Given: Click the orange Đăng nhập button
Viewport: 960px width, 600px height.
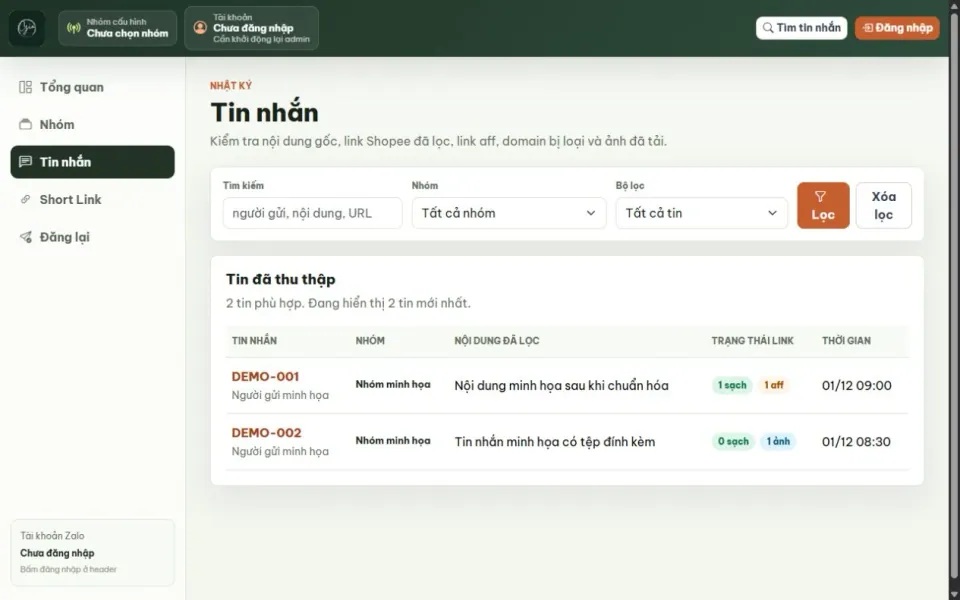Looking at the screenshot, I should click(x=897, y=28).
